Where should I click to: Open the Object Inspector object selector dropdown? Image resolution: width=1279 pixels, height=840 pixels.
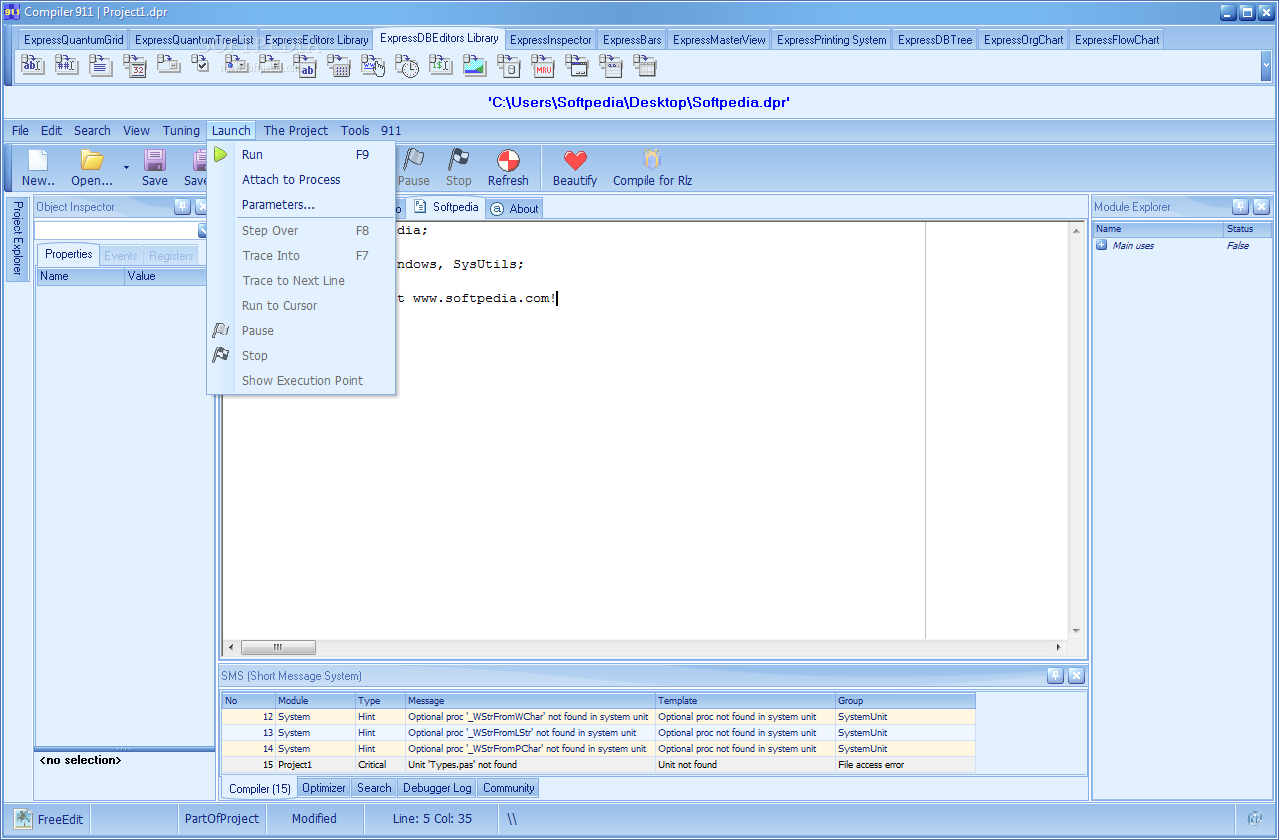tap(202, 230)
